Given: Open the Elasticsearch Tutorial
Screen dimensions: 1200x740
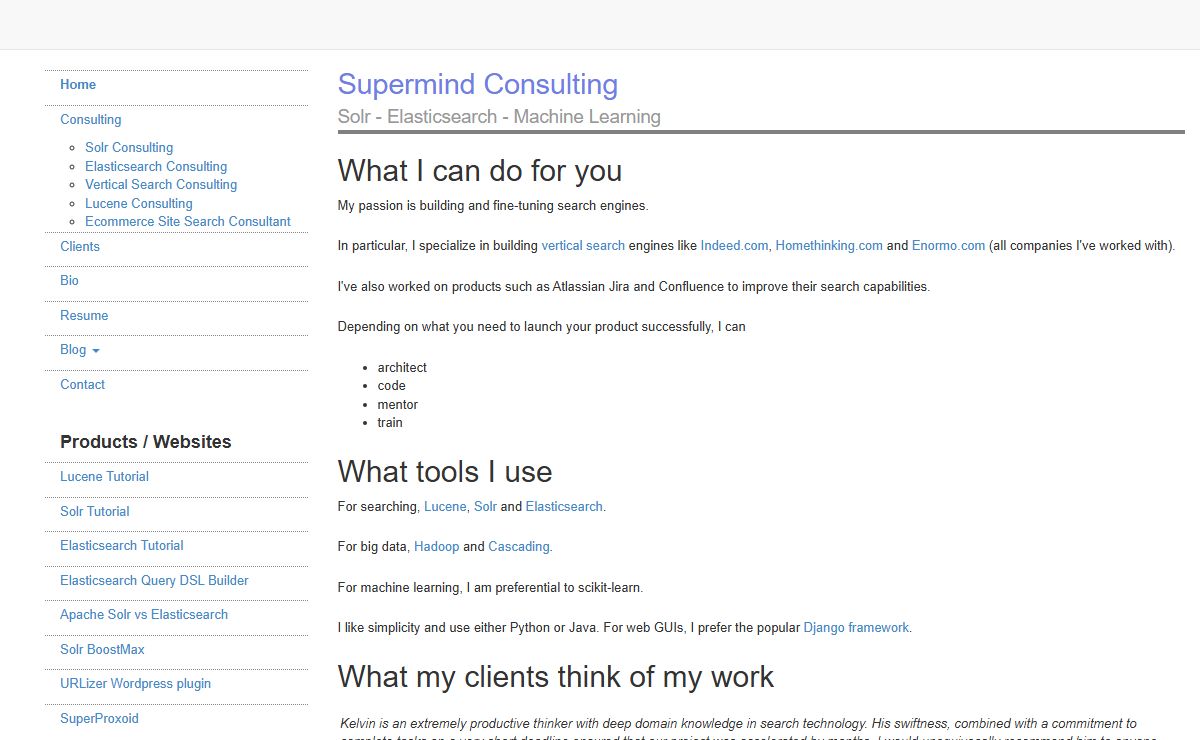Looking at the screenshot, I should click(x=122, y=545).
